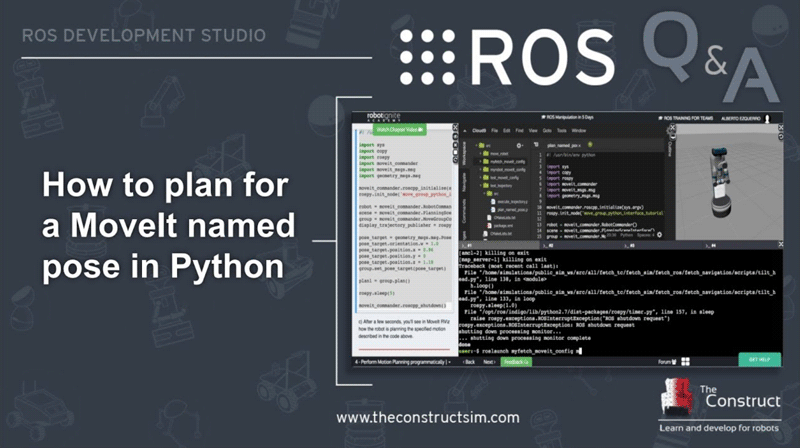Expand the test_moveit_config folder arrow
800x448 pixels.
(480, 178)
